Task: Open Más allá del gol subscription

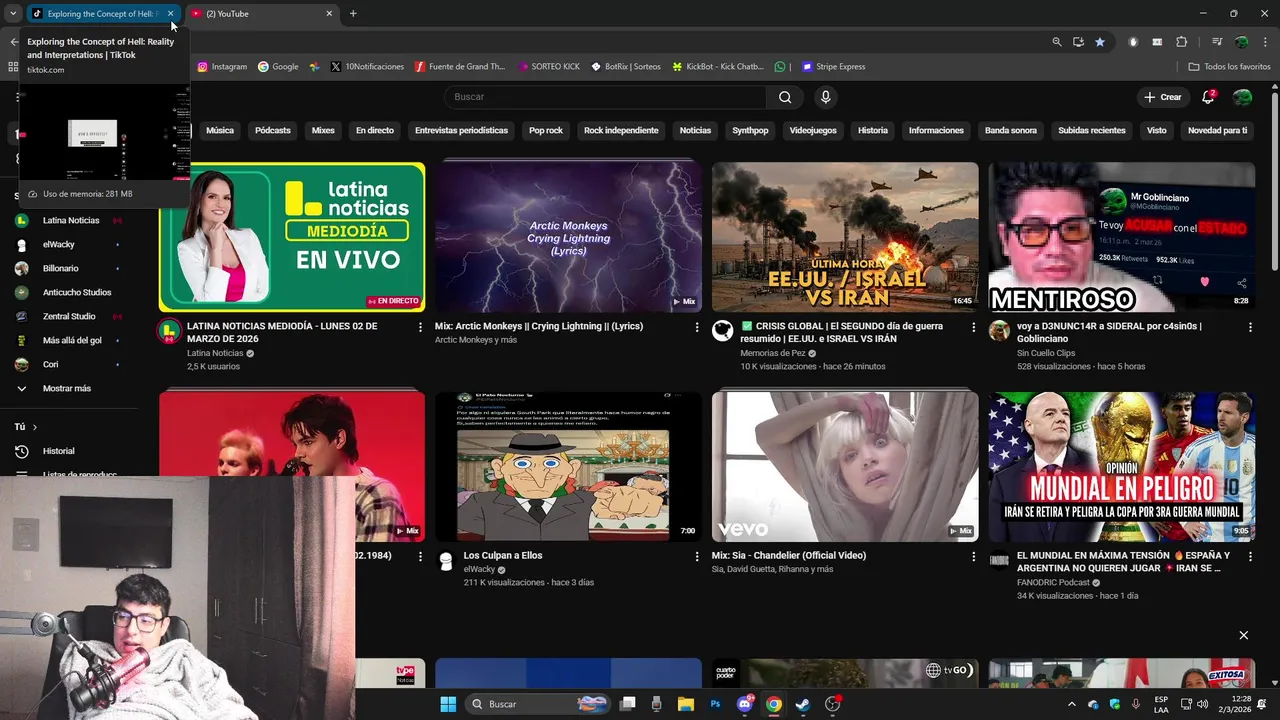Action: click(x=72, y=340)
